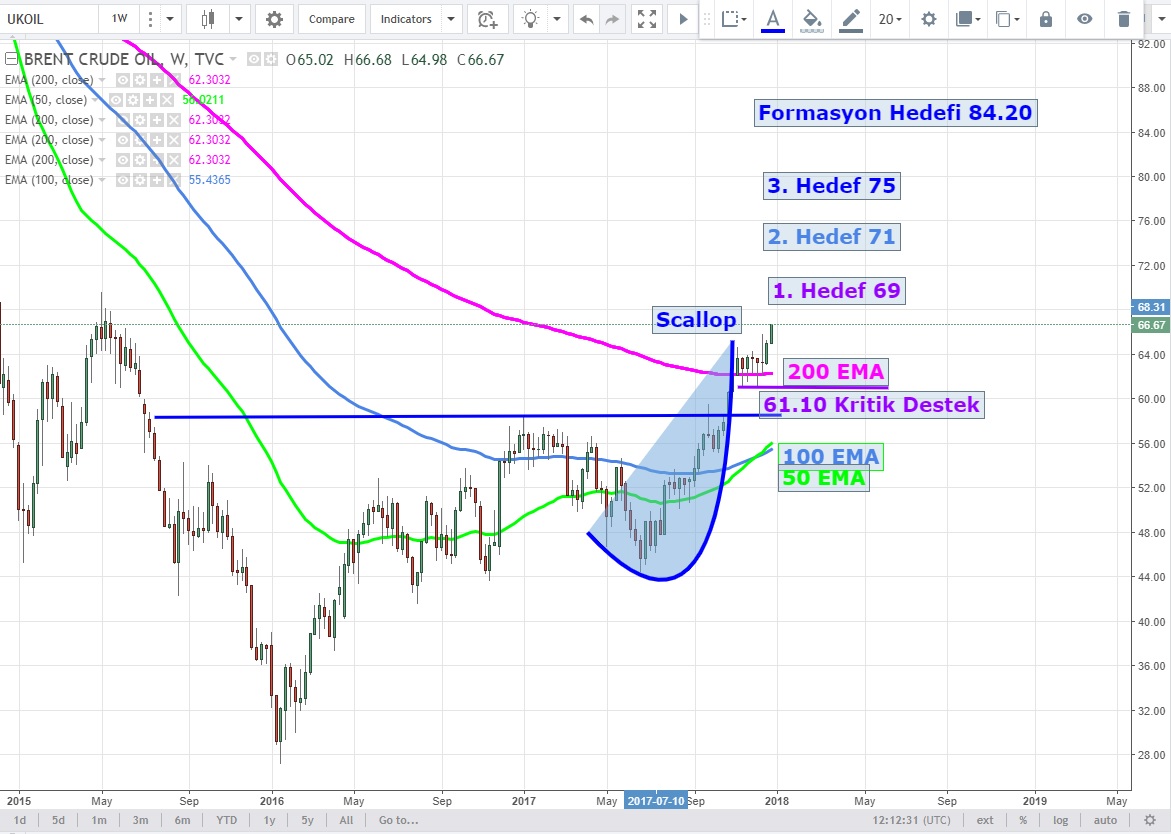
Task: Click the create alert clock icon
Action: tap(487, 19)
